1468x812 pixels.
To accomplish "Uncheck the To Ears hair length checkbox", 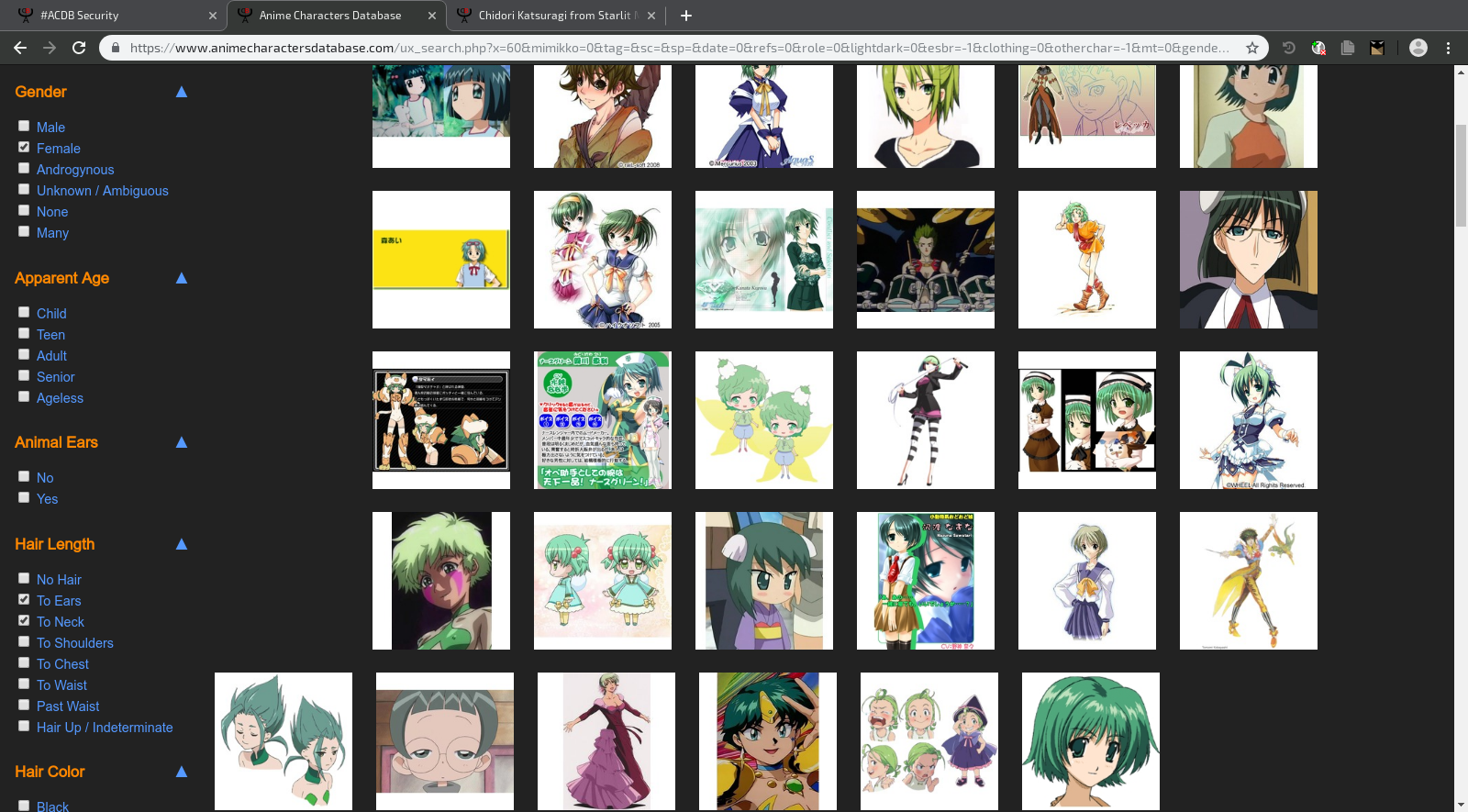I will [24, 599].
